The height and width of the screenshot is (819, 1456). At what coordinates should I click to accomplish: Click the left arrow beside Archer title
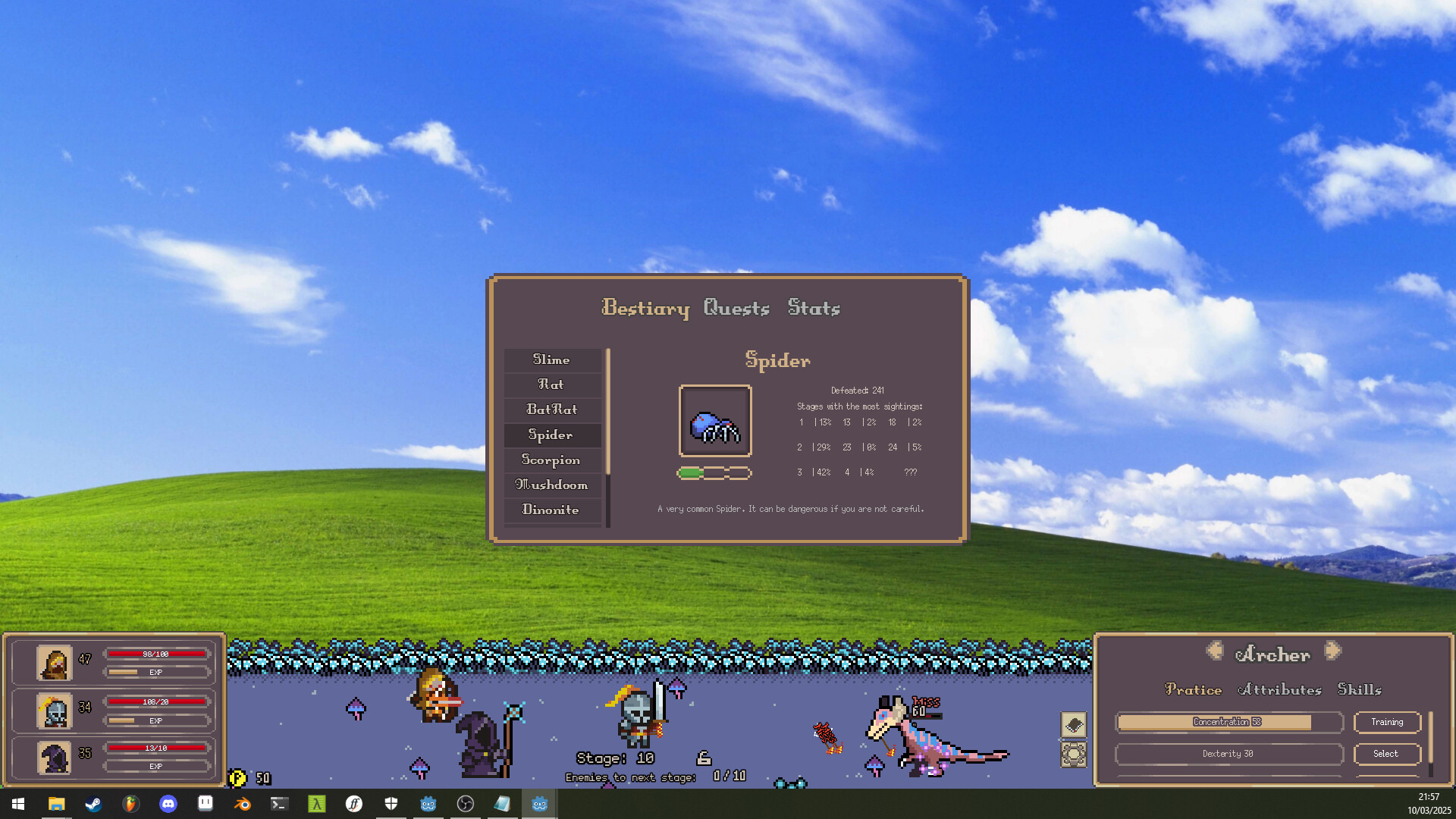[1216, 651]
